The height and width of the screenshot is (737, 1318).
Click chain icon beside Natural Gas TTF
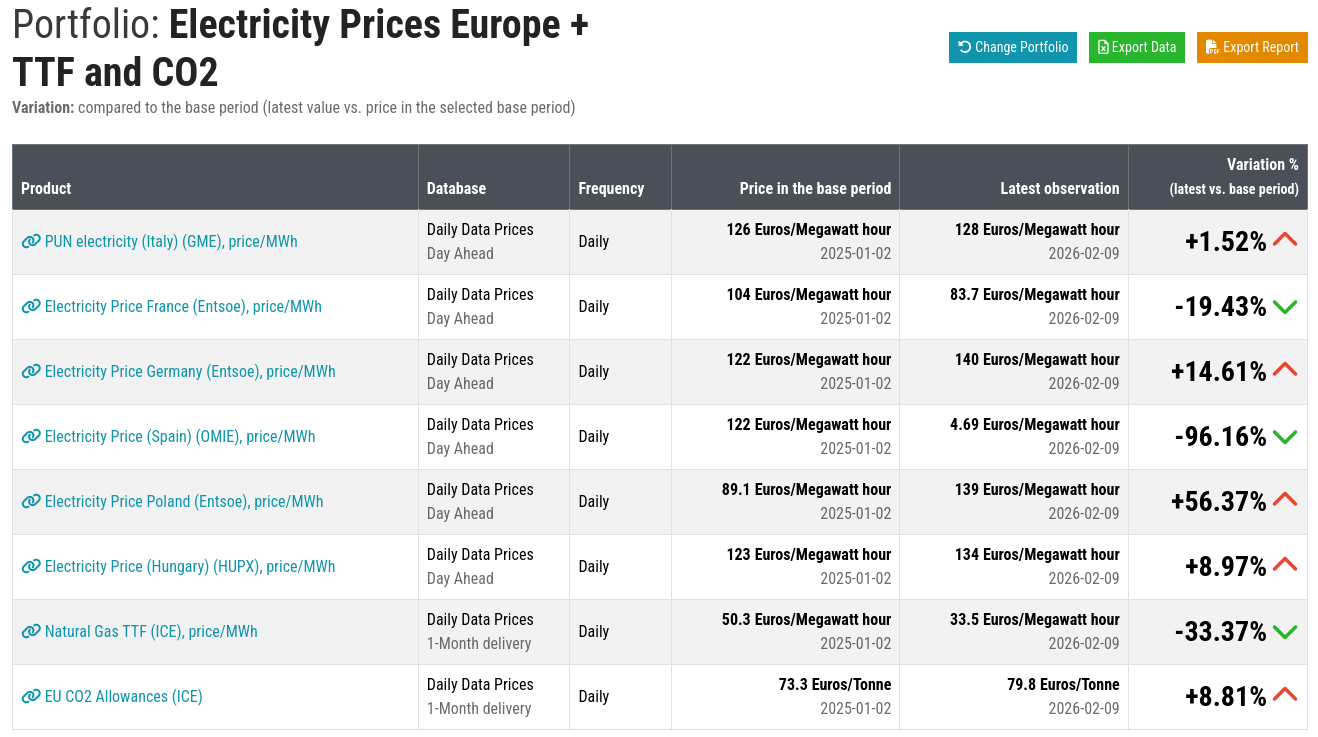click(x=31, y=632)
